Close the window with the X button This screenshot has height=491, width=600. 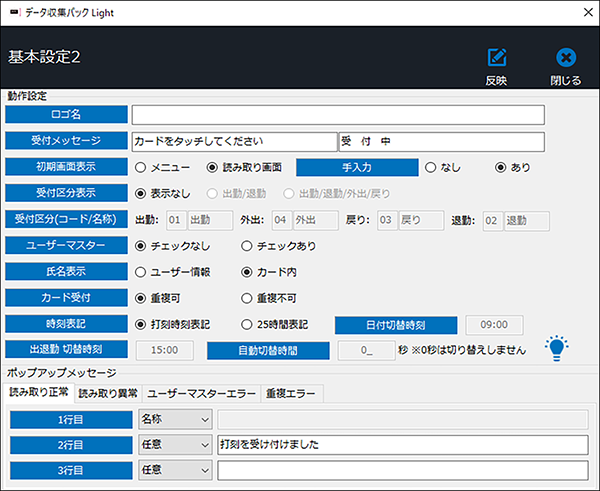588,12
